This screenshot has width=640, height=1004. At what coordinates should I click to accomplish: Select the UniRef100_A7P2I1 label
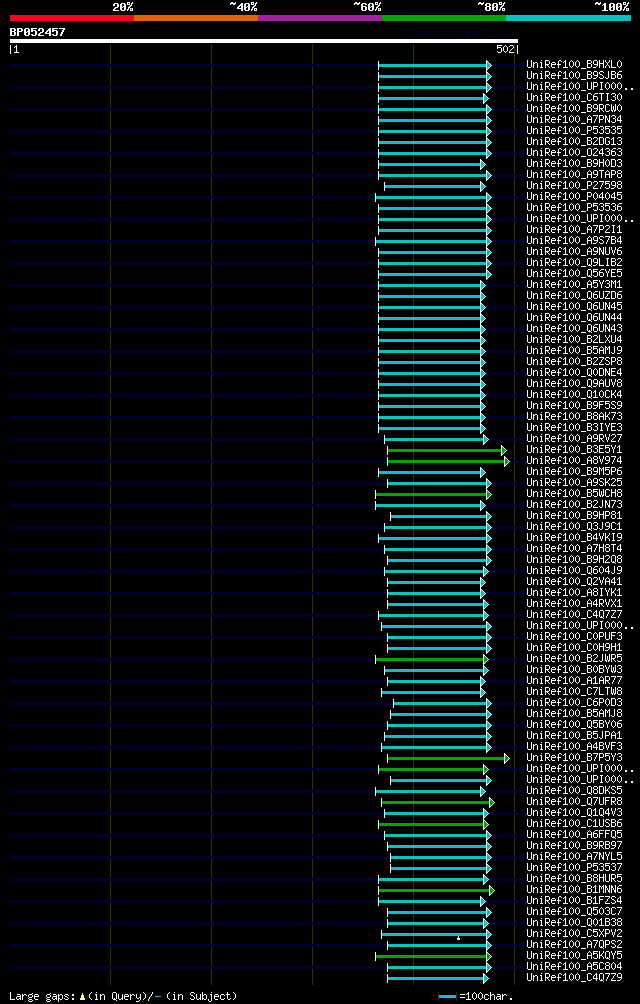pyautogui.click(x=574, y=229)
